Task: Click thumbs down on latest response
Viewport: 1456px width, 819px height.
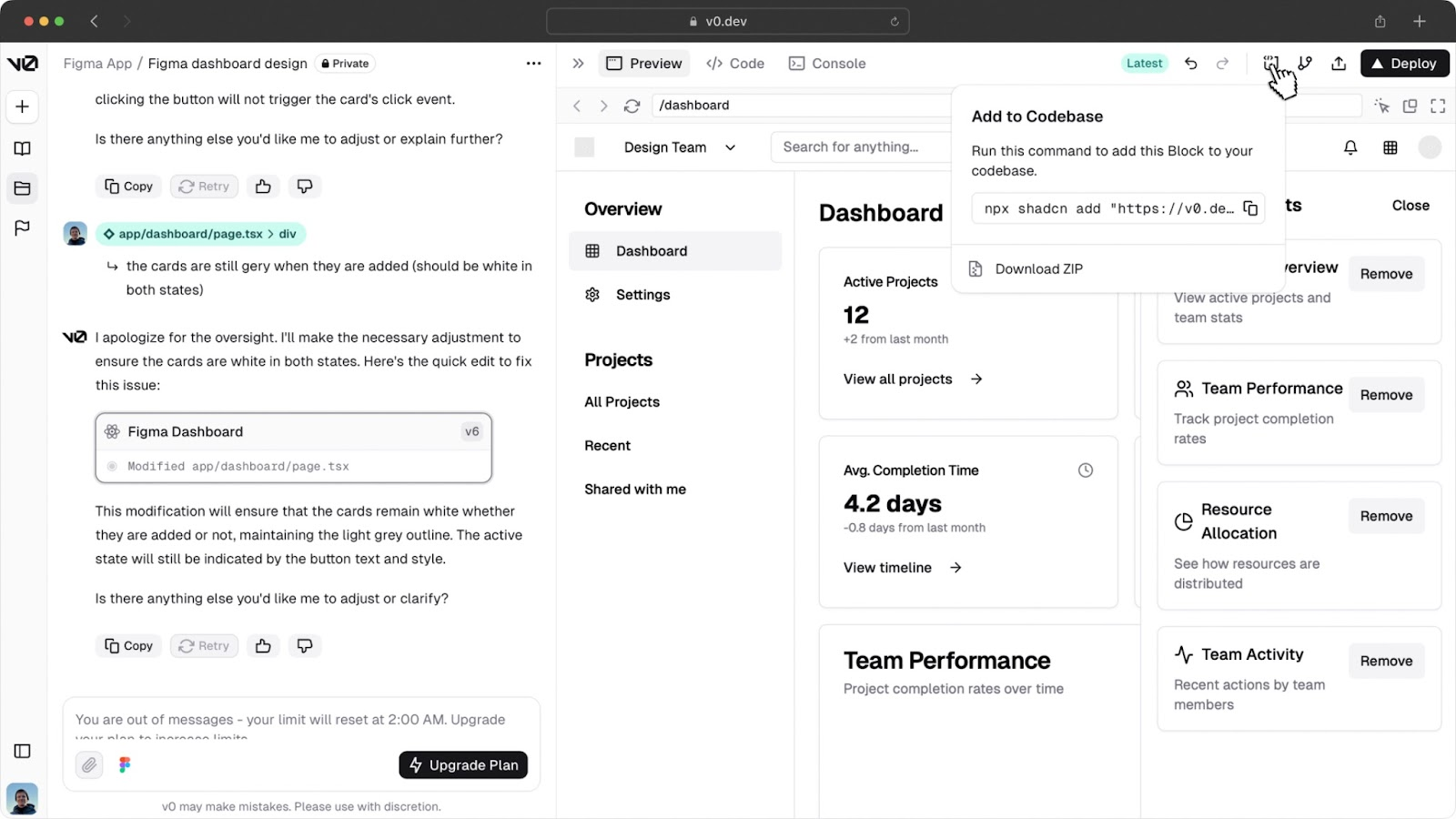Action: [305, 645]
